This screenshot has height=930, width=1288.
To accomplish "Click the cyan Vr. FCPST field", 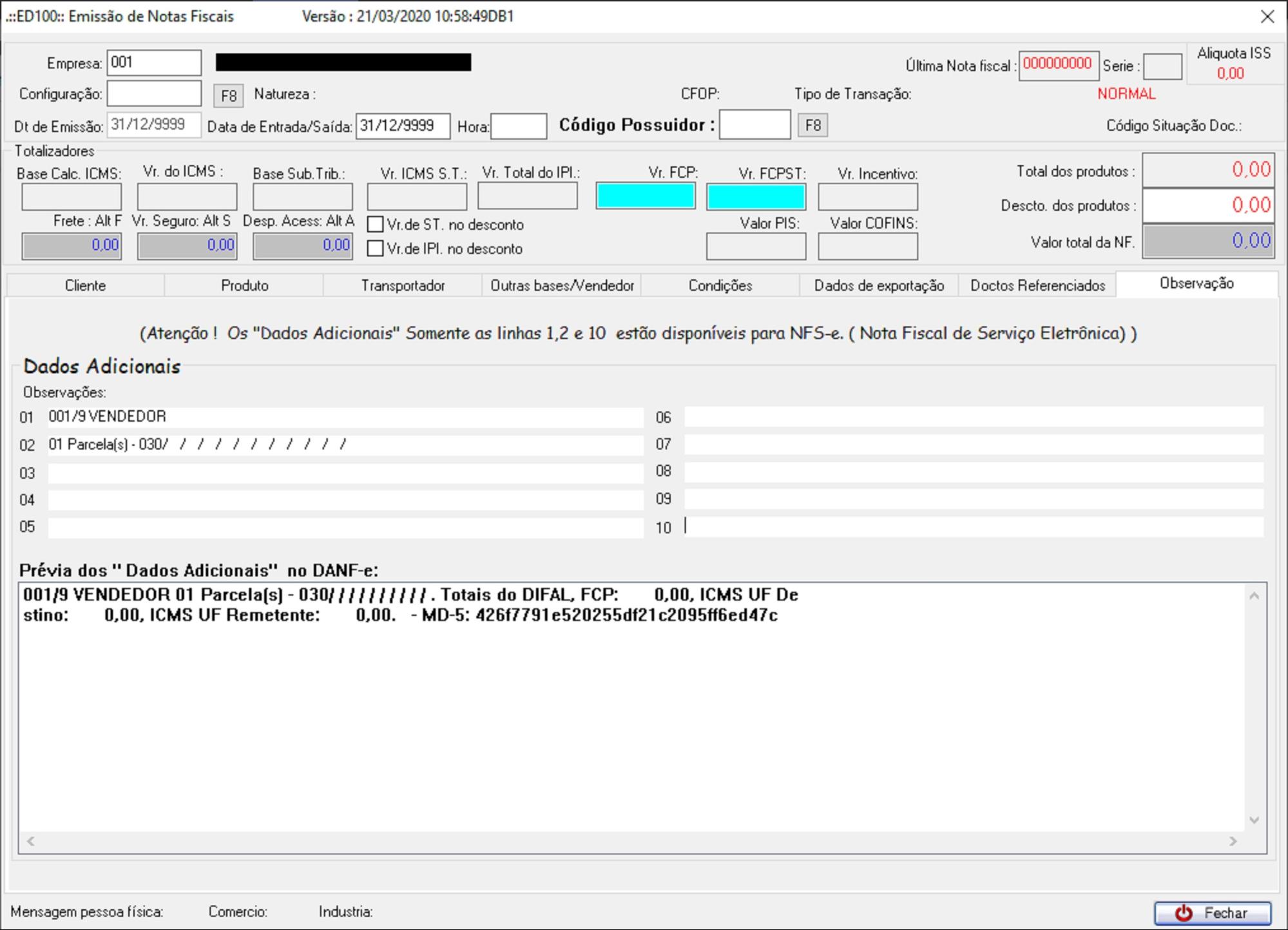I will click(756, 196).
